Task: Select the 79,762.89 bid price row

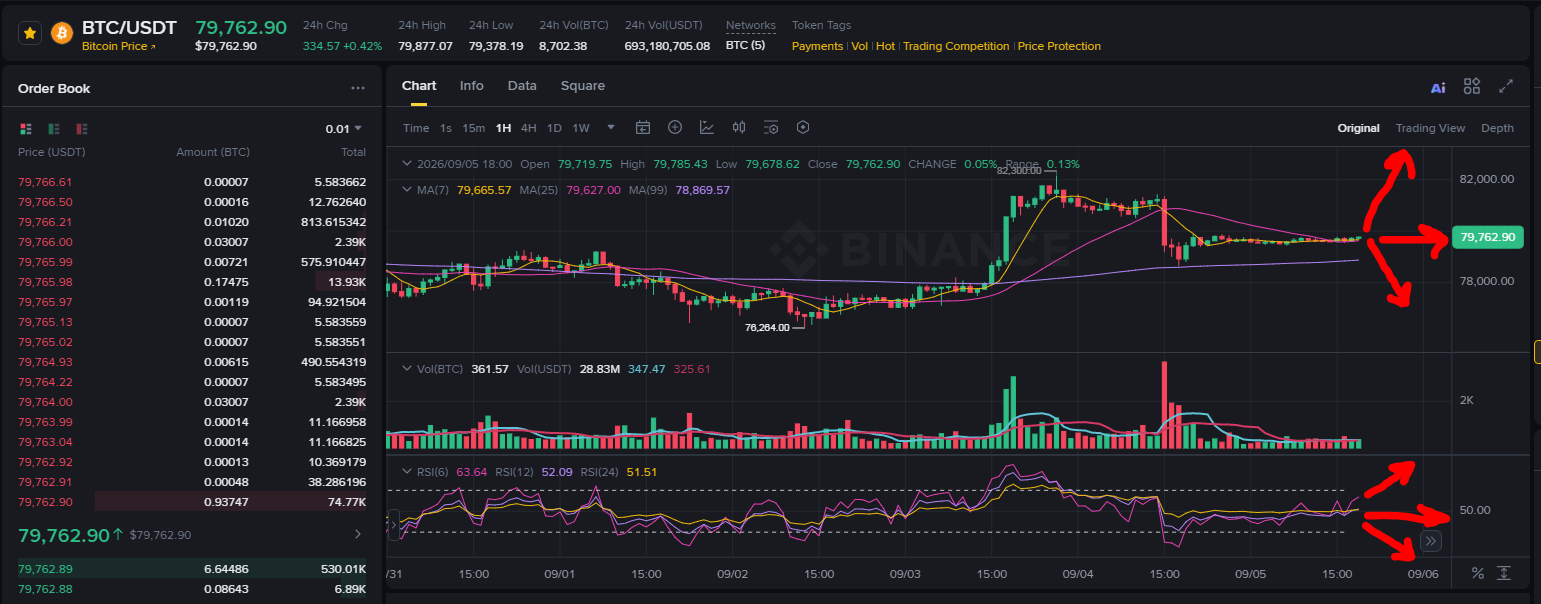Action: click(x=192, y=569)
